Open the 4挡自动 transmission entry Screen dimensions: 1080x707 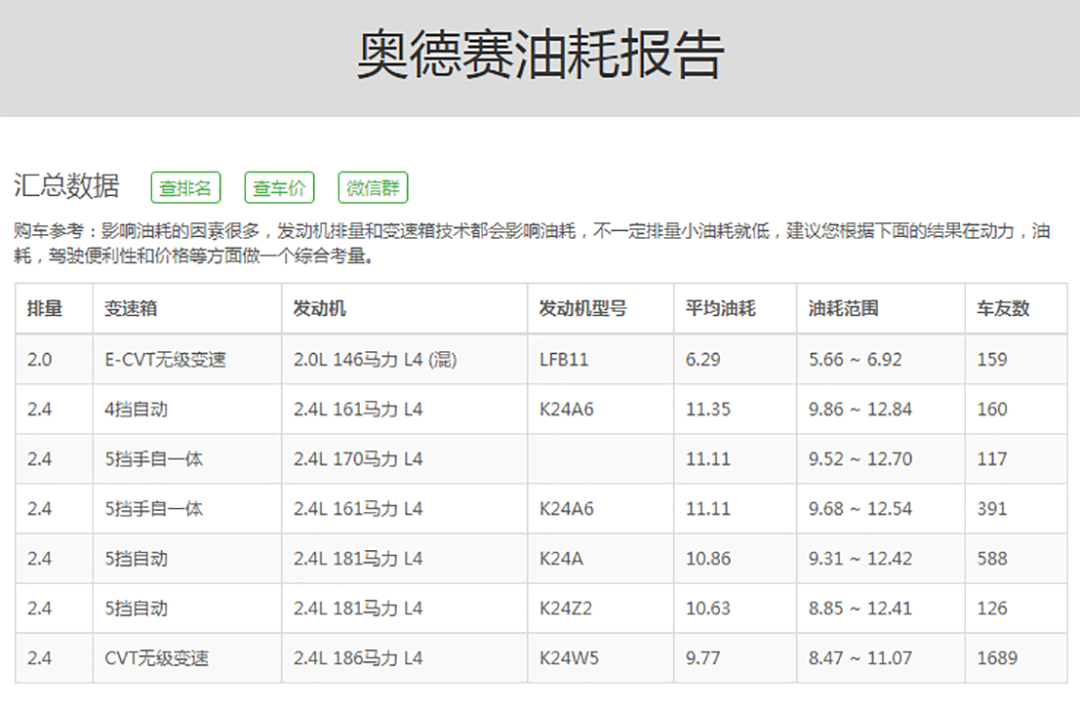tap(136, 409)
